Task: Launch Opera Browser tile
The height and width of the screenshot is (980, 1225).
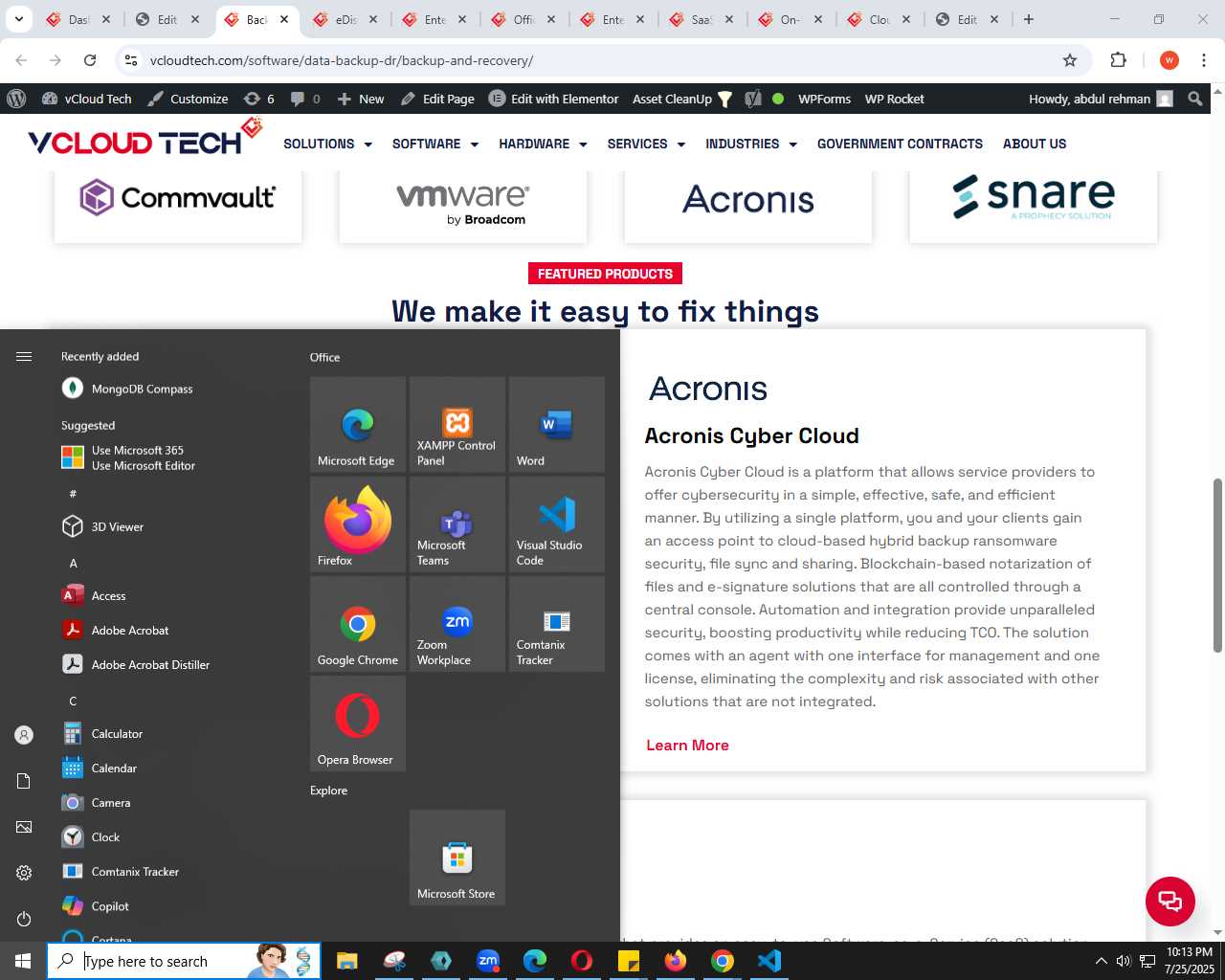Action: pos(358,723)
